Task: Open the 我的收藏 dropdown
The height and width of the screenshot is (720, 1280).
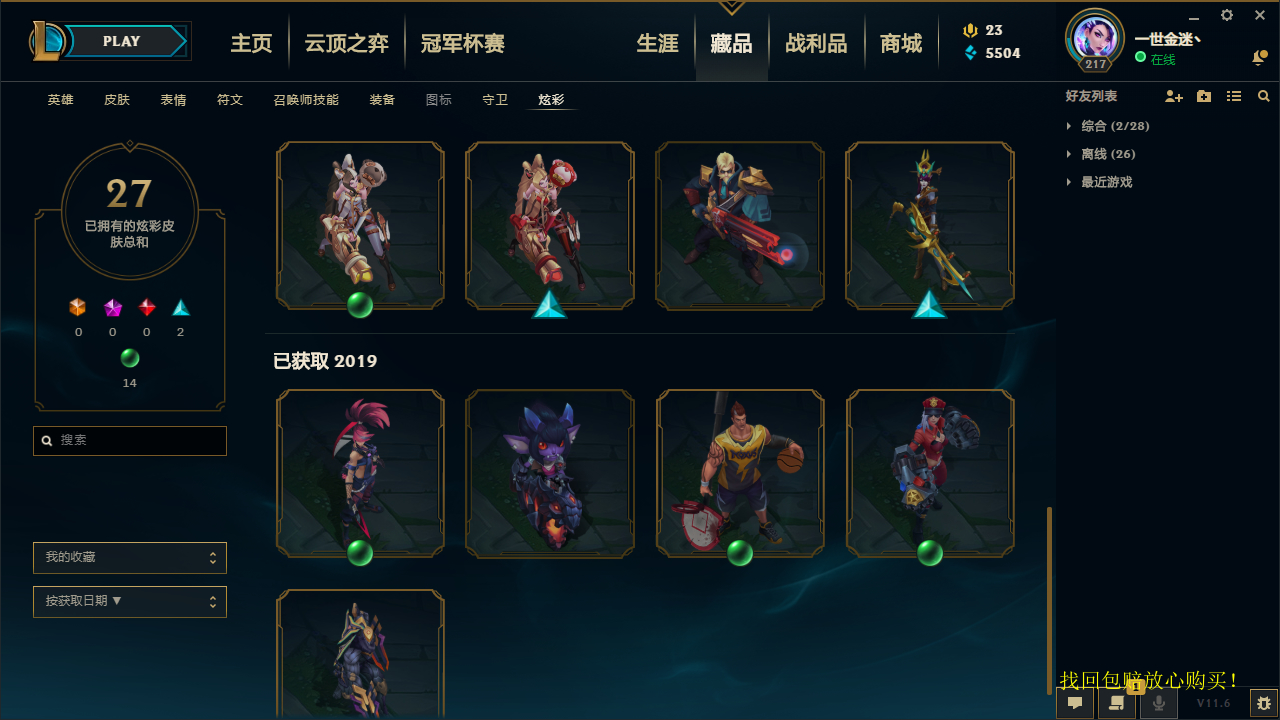Action: (130, 558)
